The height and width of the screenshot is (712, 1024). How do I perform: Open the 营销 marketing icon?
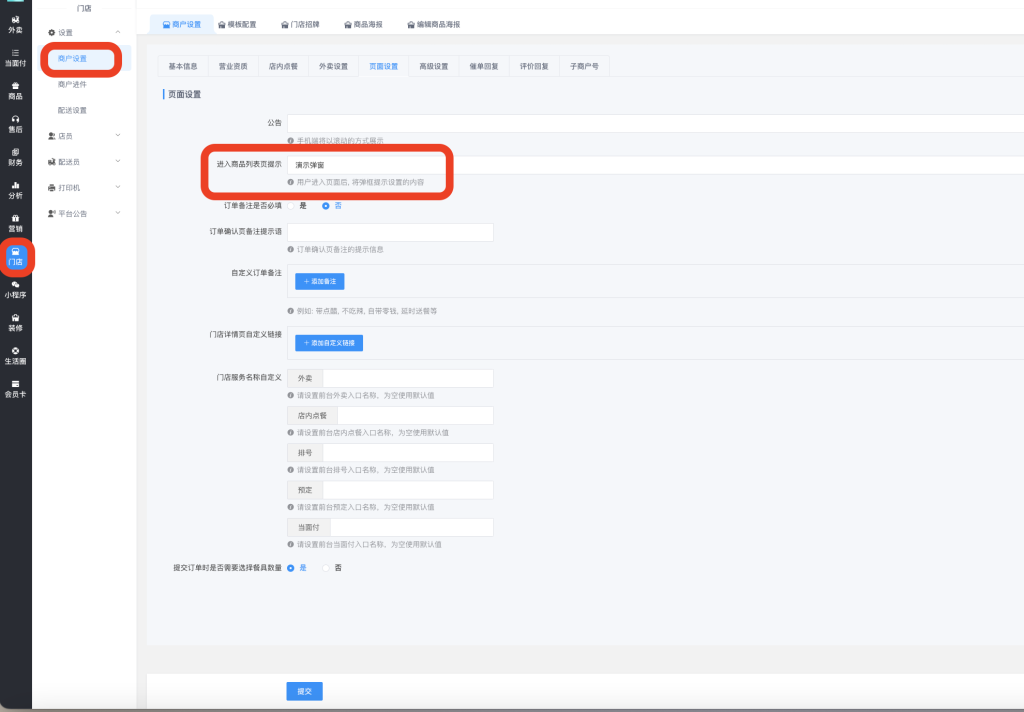point(15,222)
